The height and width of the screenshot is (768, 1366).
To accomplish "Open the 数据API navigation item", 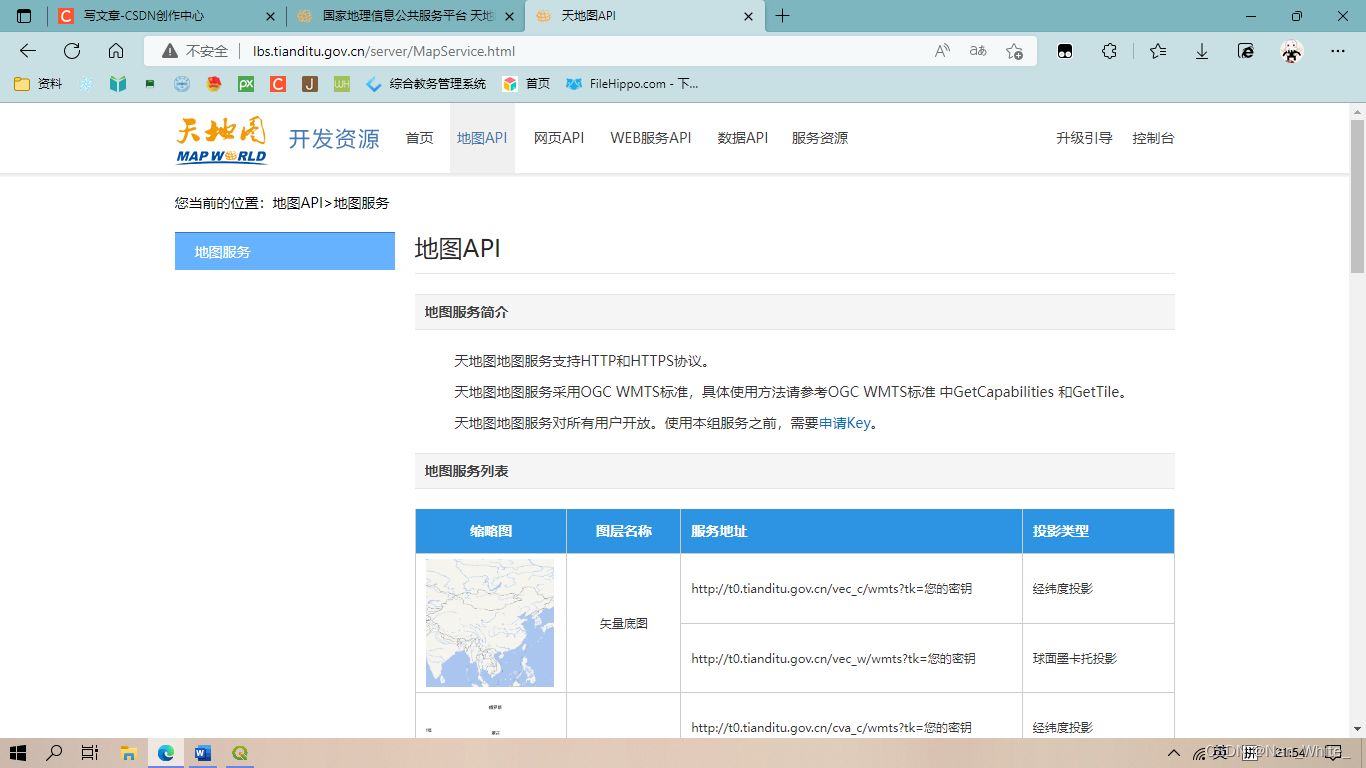I will 743,138.
